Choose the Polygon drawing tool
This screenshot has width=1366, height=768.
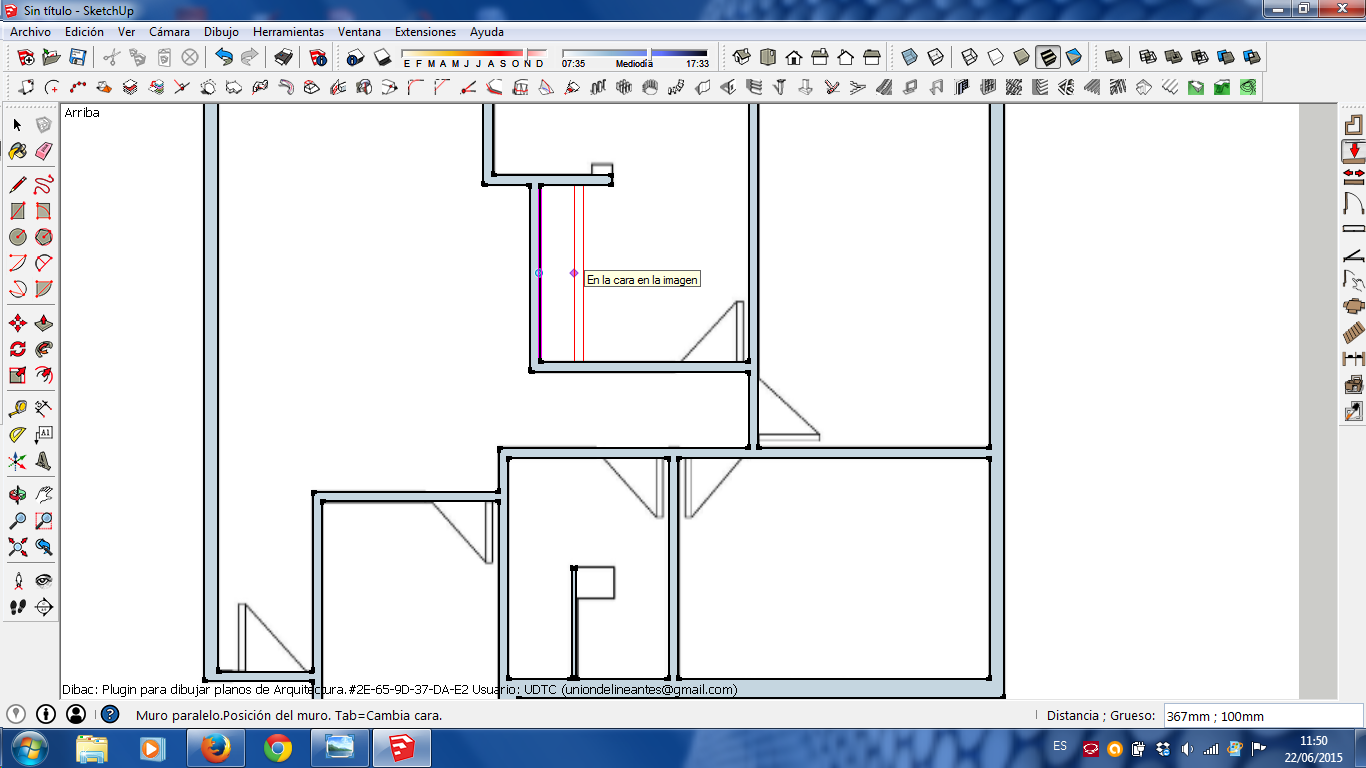pos(43,237)
